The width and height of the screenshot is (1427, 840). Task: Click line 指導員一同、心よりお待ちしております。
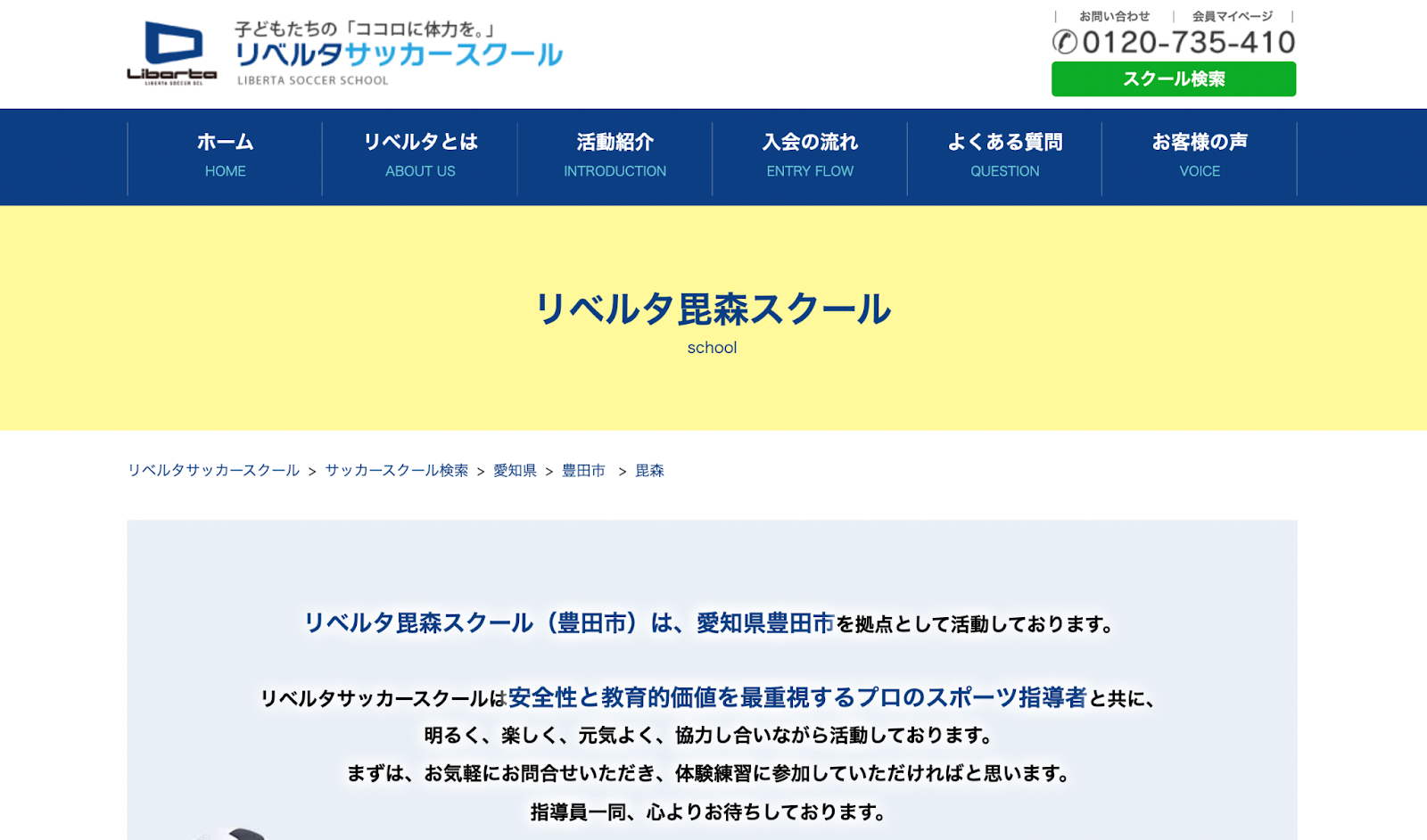pos(710,811)
